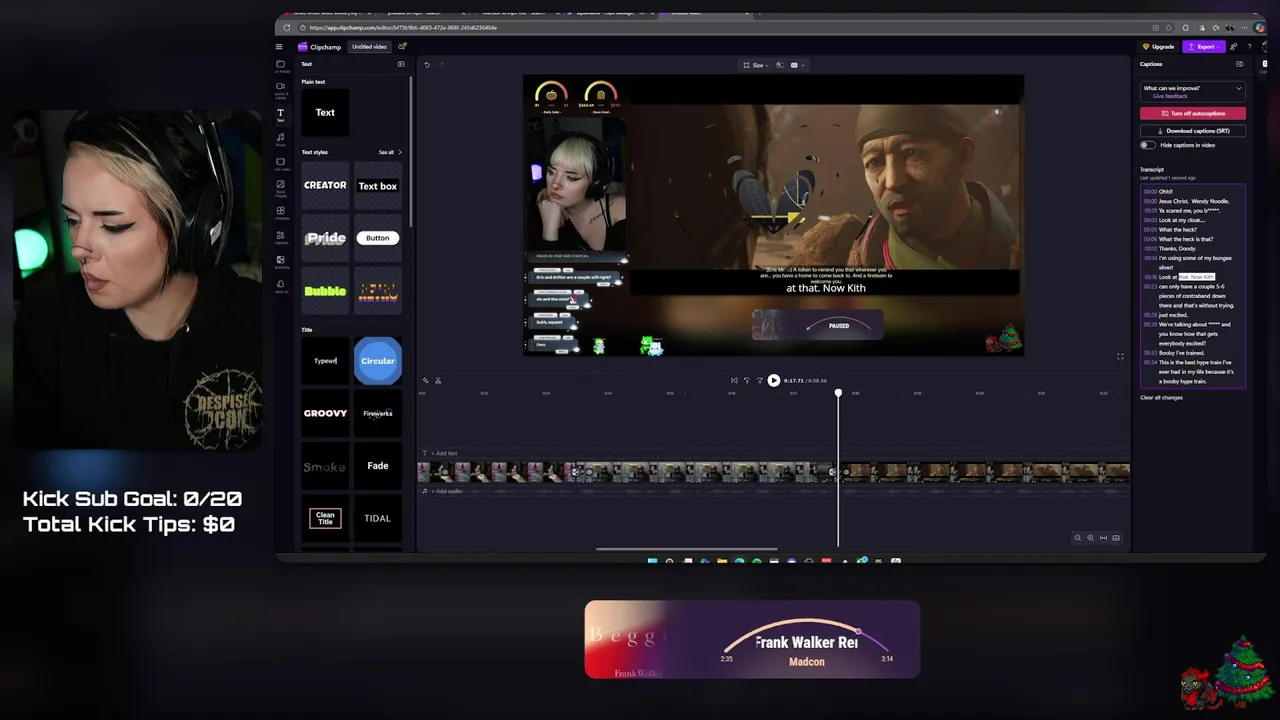Click the Upgrade button
This screenshot has height=720, width=1280.
click(1159, 47)
